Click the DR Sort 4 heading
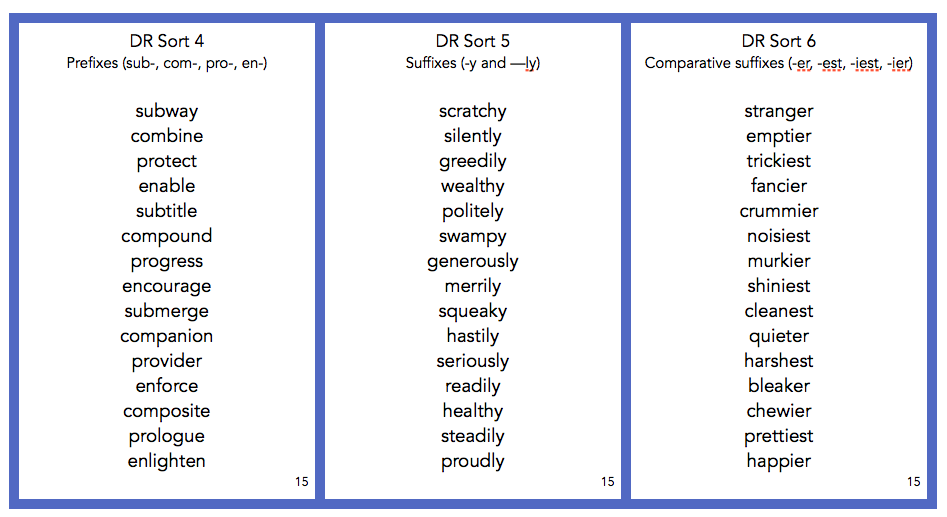The height and width of the screenshot is (517, 947). click(167, 41)
